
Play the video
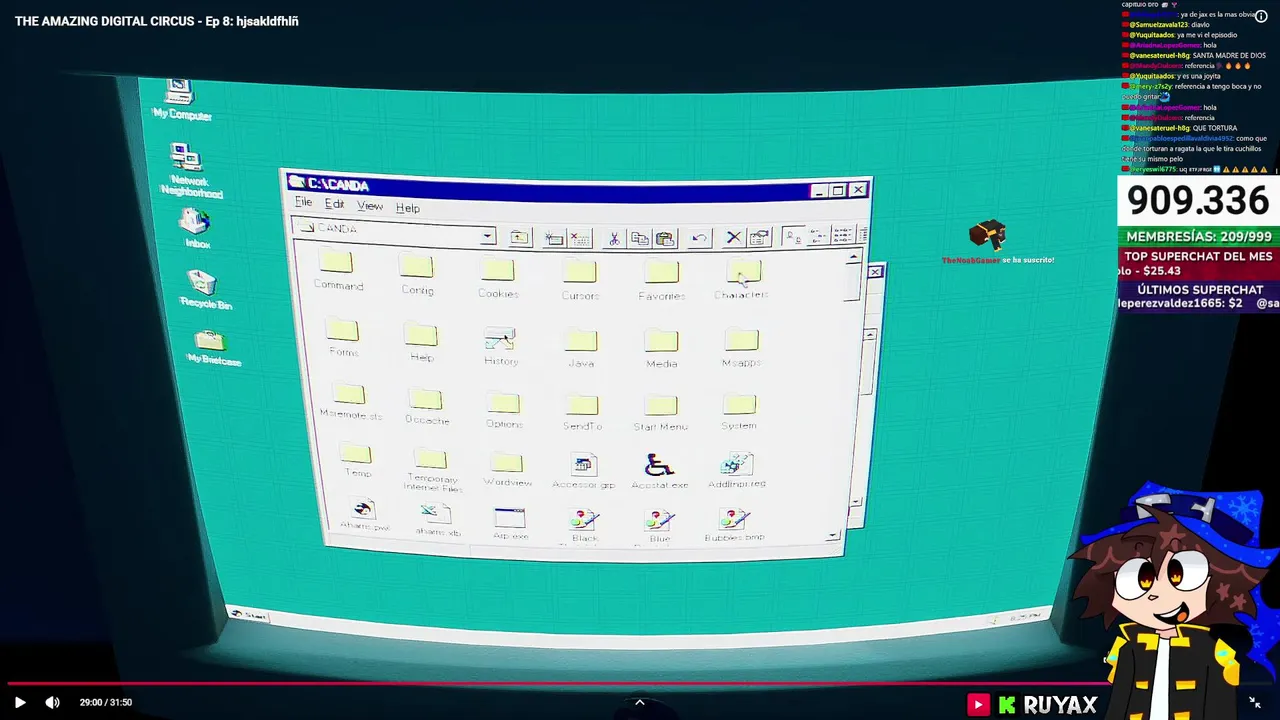(x=19, y=702)
